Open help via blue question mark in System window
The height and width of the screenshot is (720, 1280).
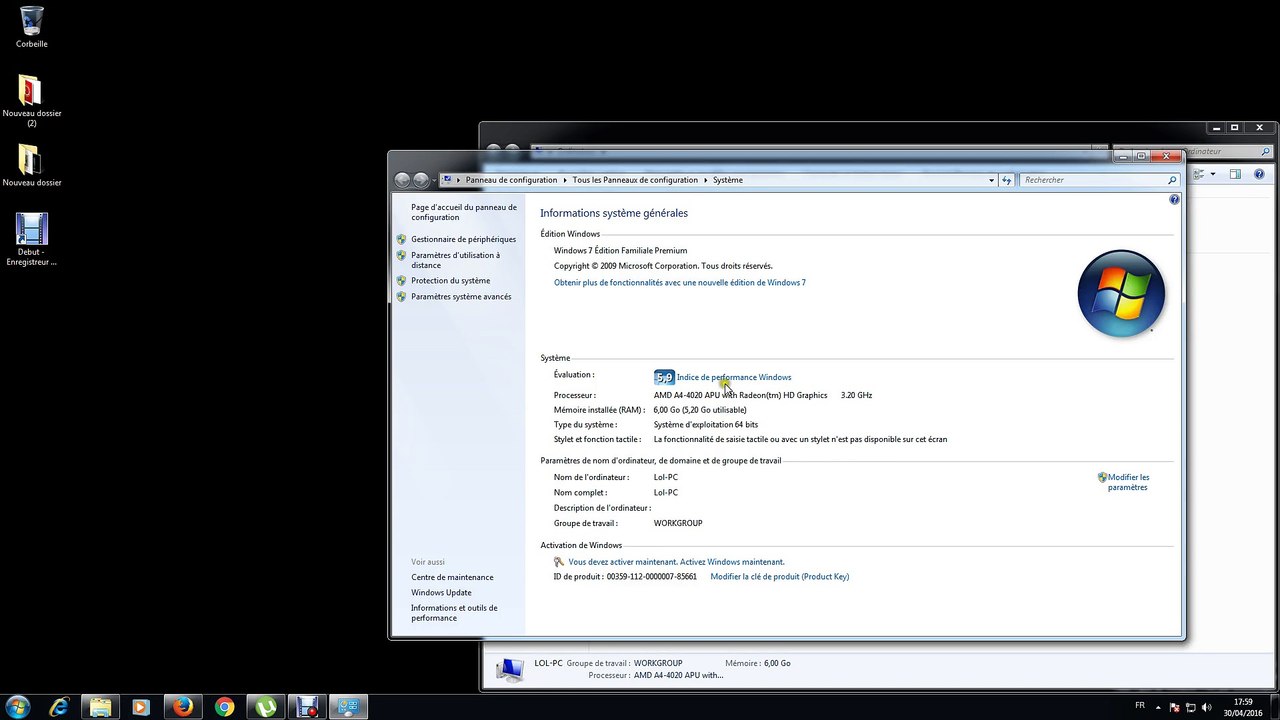1174,200
